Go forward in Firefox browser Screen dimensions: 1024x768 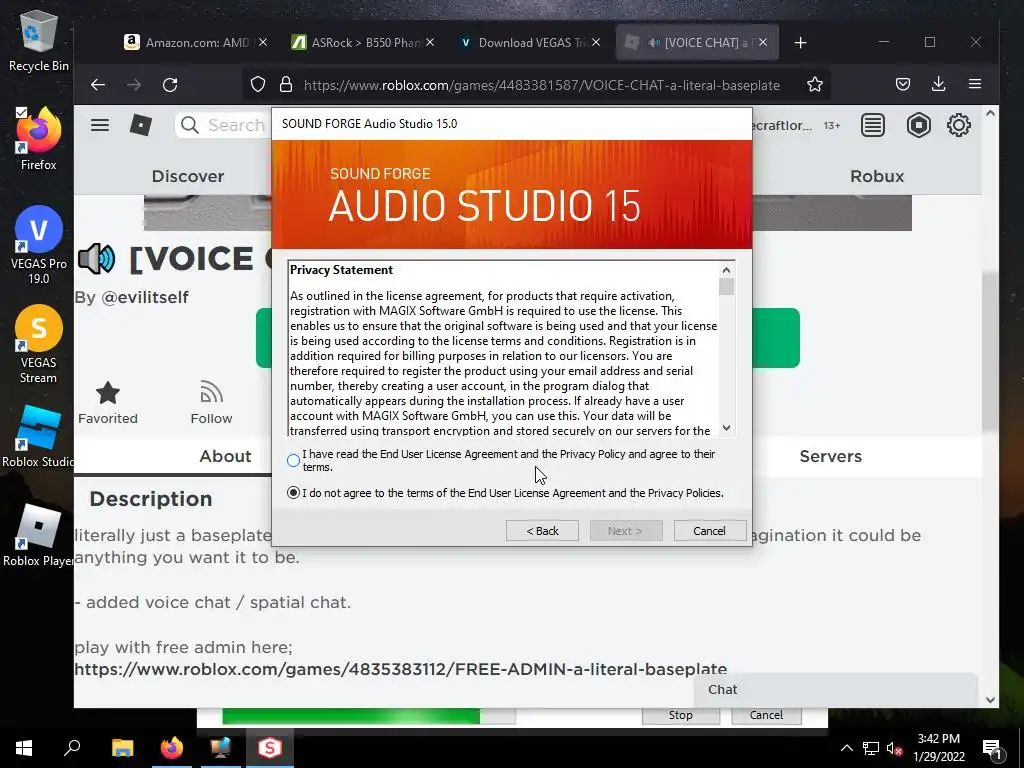134,84
